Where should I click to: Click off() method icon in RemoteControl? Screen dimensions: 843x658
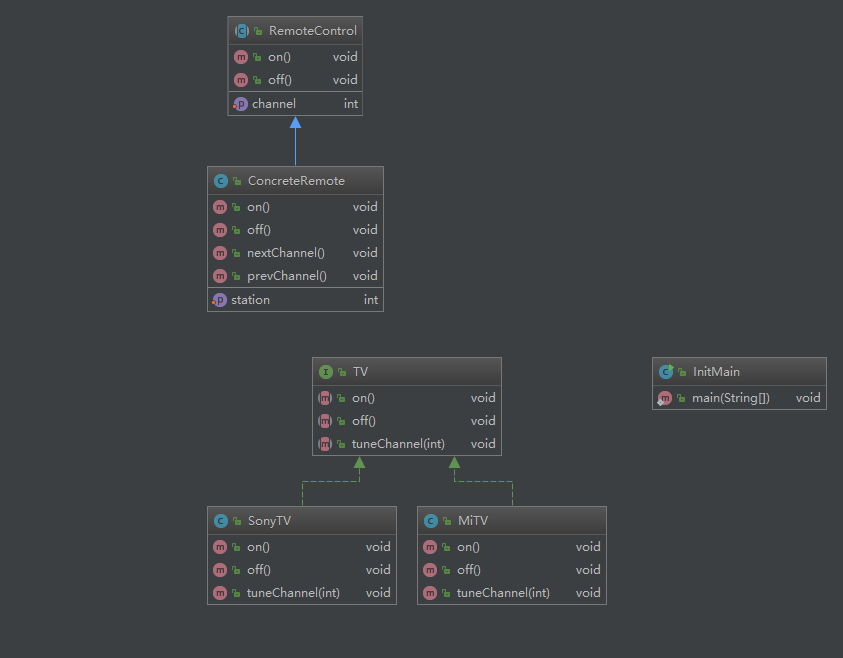(x=241, y=80)
